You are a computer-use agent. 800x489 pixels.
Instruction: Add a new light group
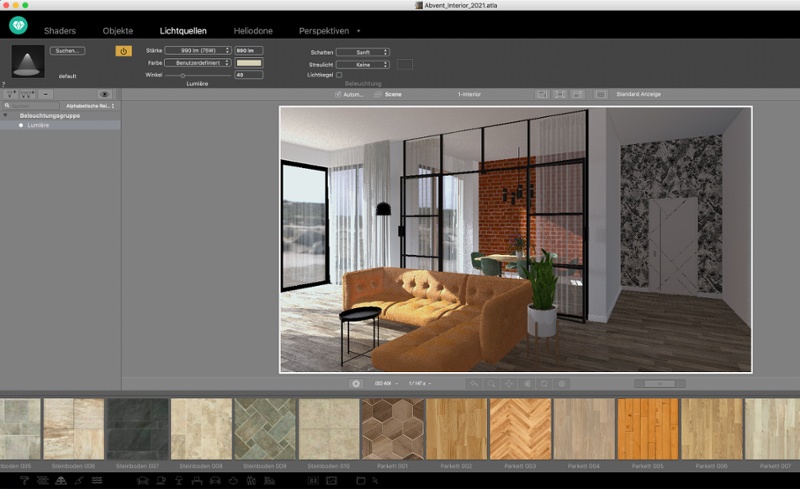coord(27,94)
